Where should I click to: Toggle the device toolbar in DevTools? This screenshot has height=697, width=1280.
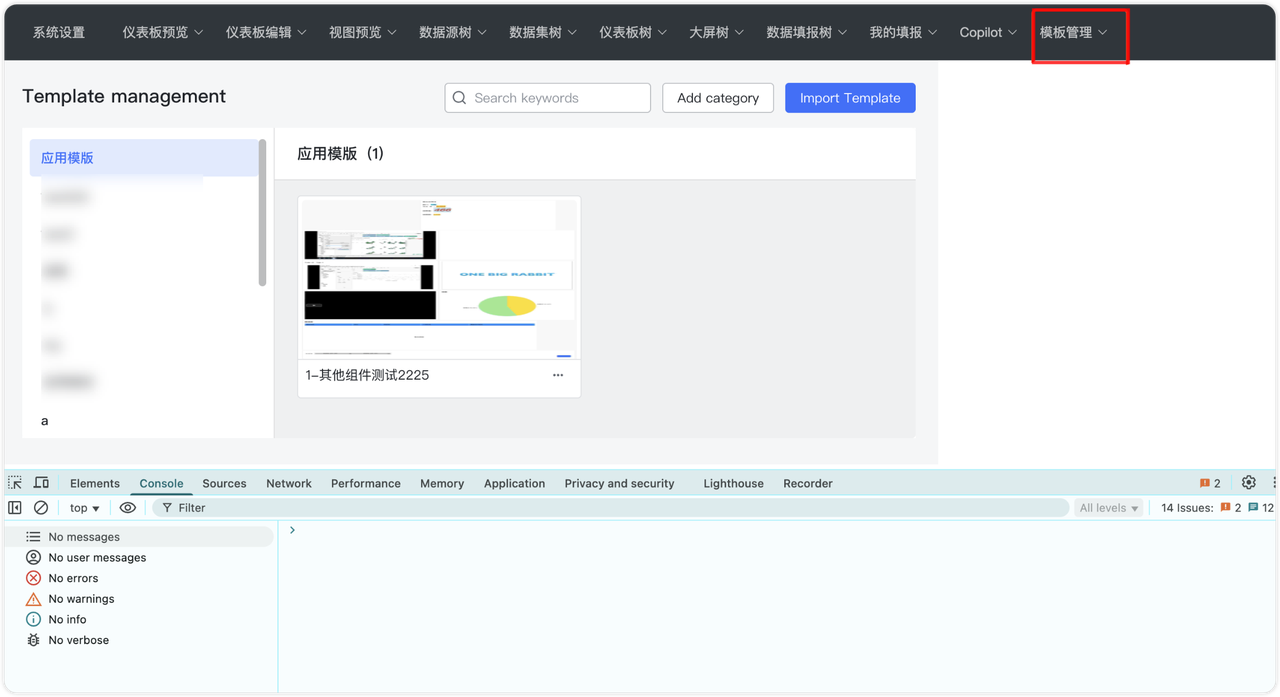click(x=40, y=482)
